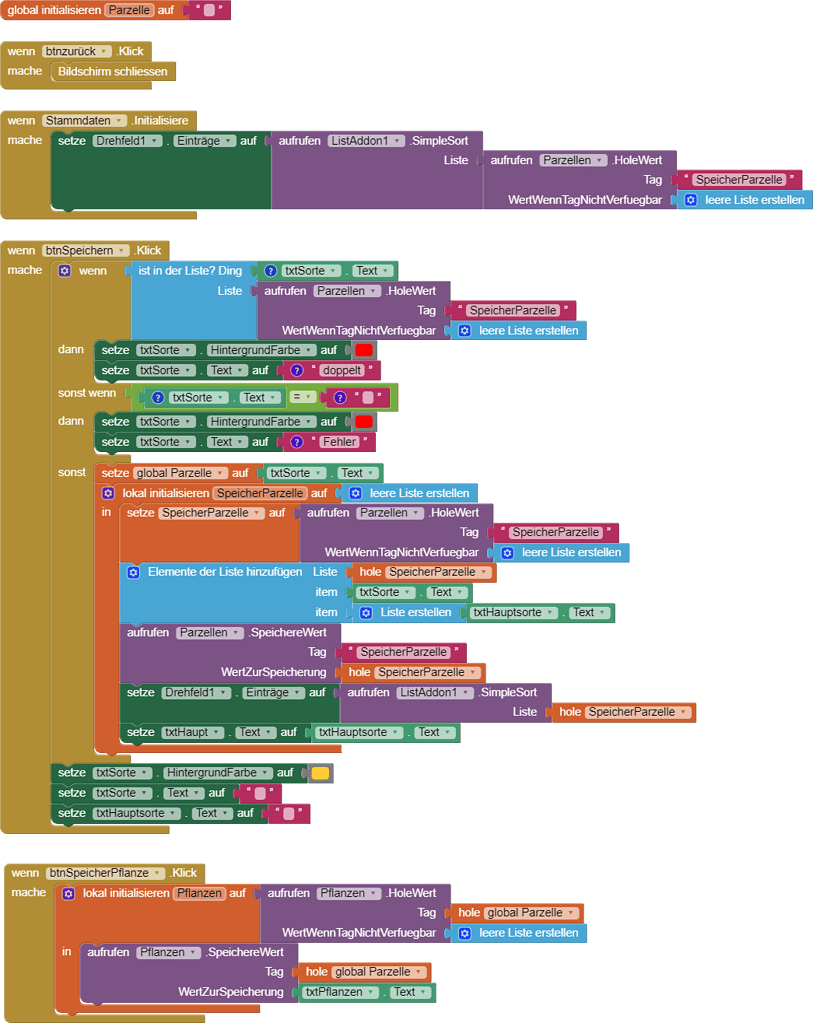This screenshot has height=1023, width=813.
Task: Click gear icon on Liste erstellen txtHauptsorte block
Action: [x=366, y=612]
